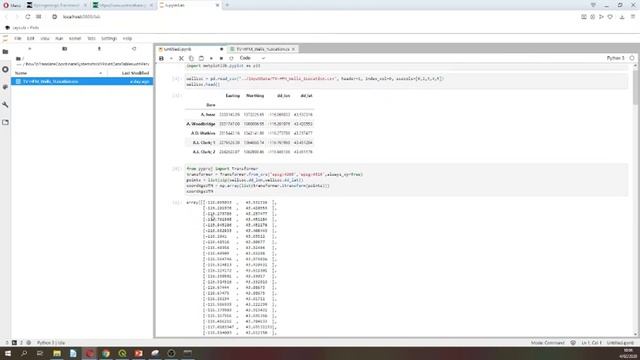Click the Mode: Command status bar entry
The image size is (640, 360).
[548, 343]
